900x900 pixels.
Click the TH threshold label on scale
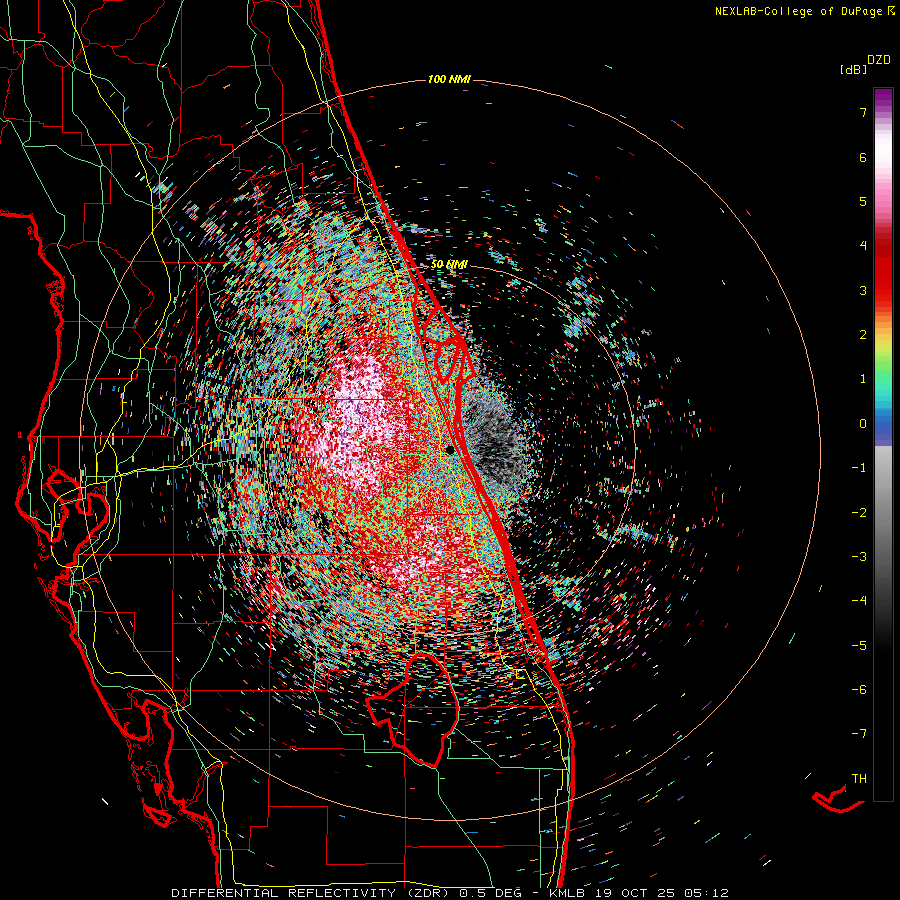859,778
